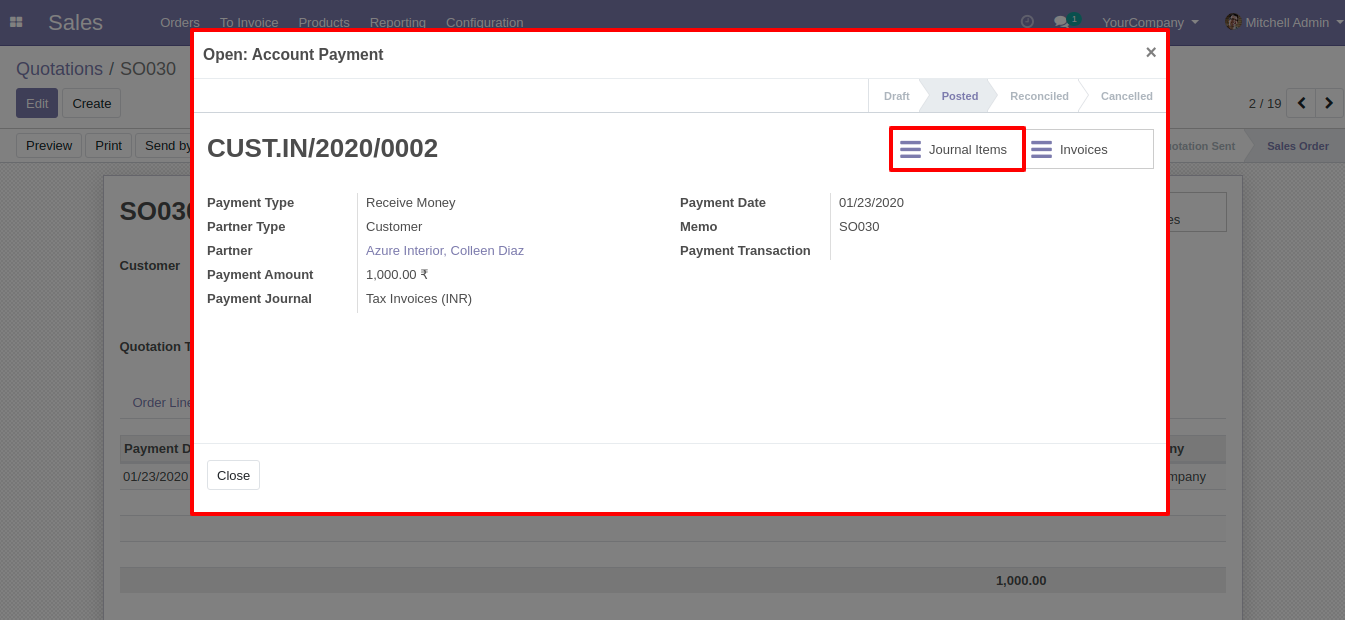Screen dimensions: 1345x620
Task: Click the Sales Order status stage
Action: click(x=1298, y=146)
